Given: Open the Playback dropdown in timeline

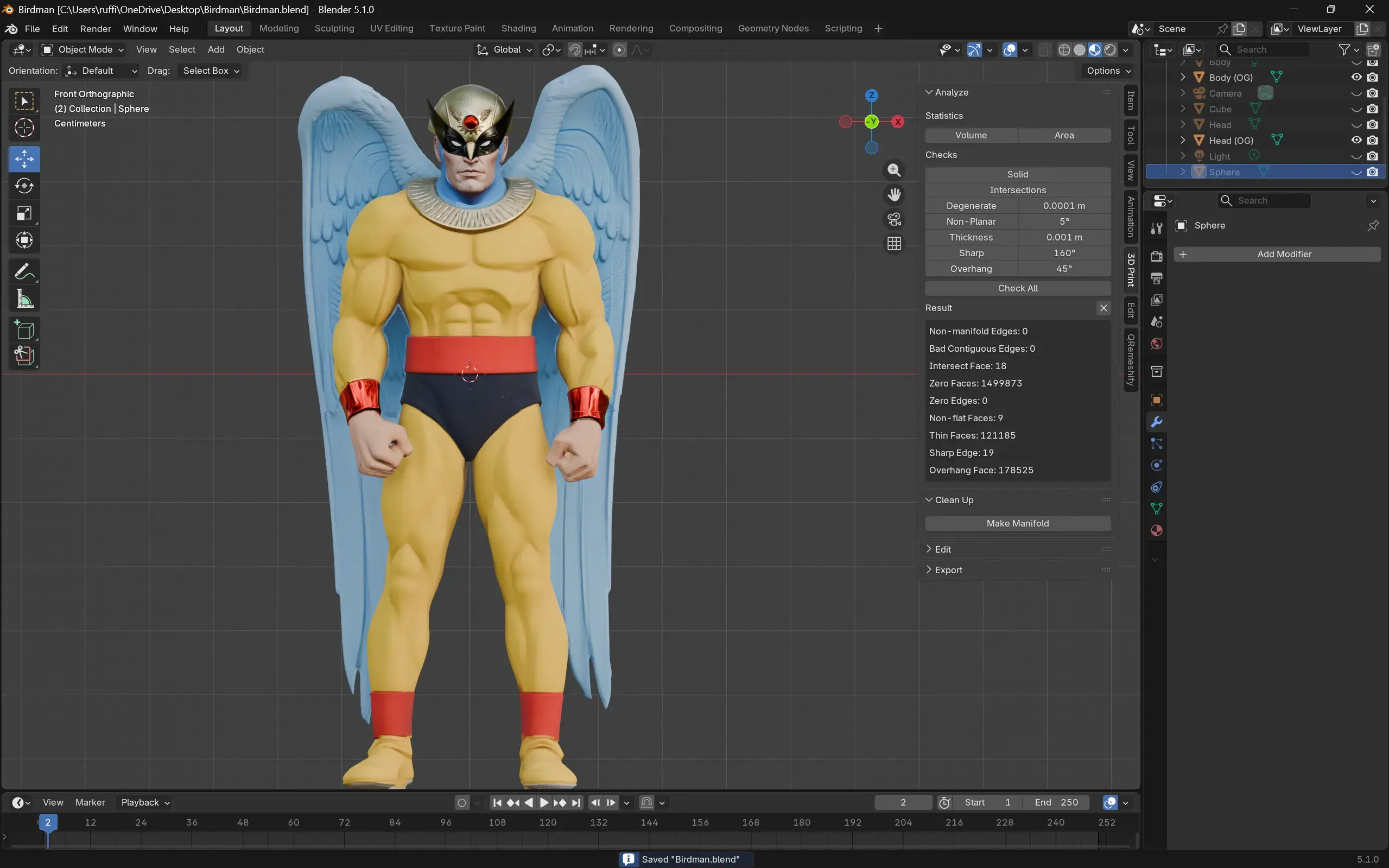Looking at the screenshot, I should point(144,802).
